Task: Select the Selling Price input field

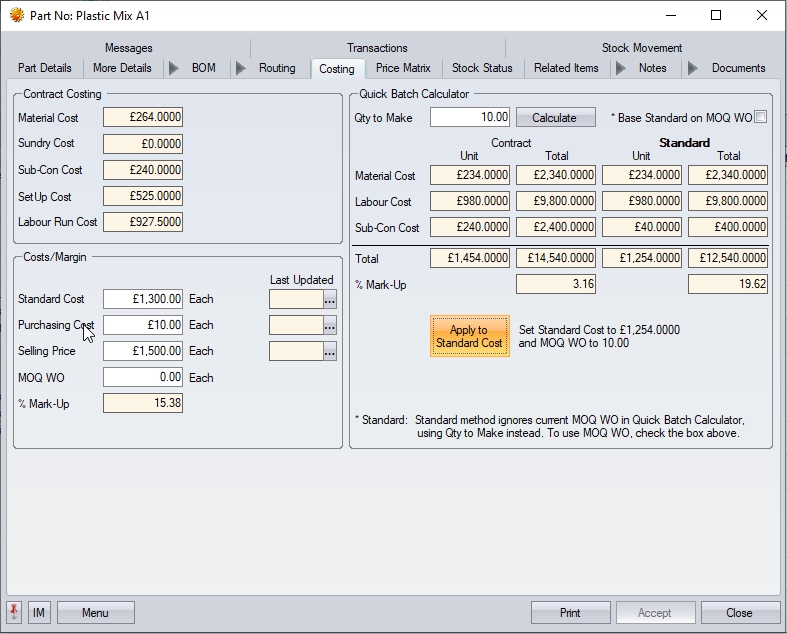Action: coord(143,351)
